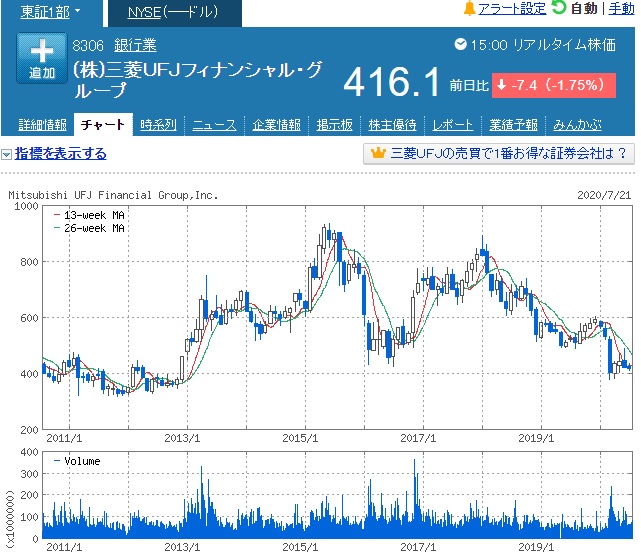Click the green auto-refresh icon
This screenshot has height=556, width=641.
[558, 7]
